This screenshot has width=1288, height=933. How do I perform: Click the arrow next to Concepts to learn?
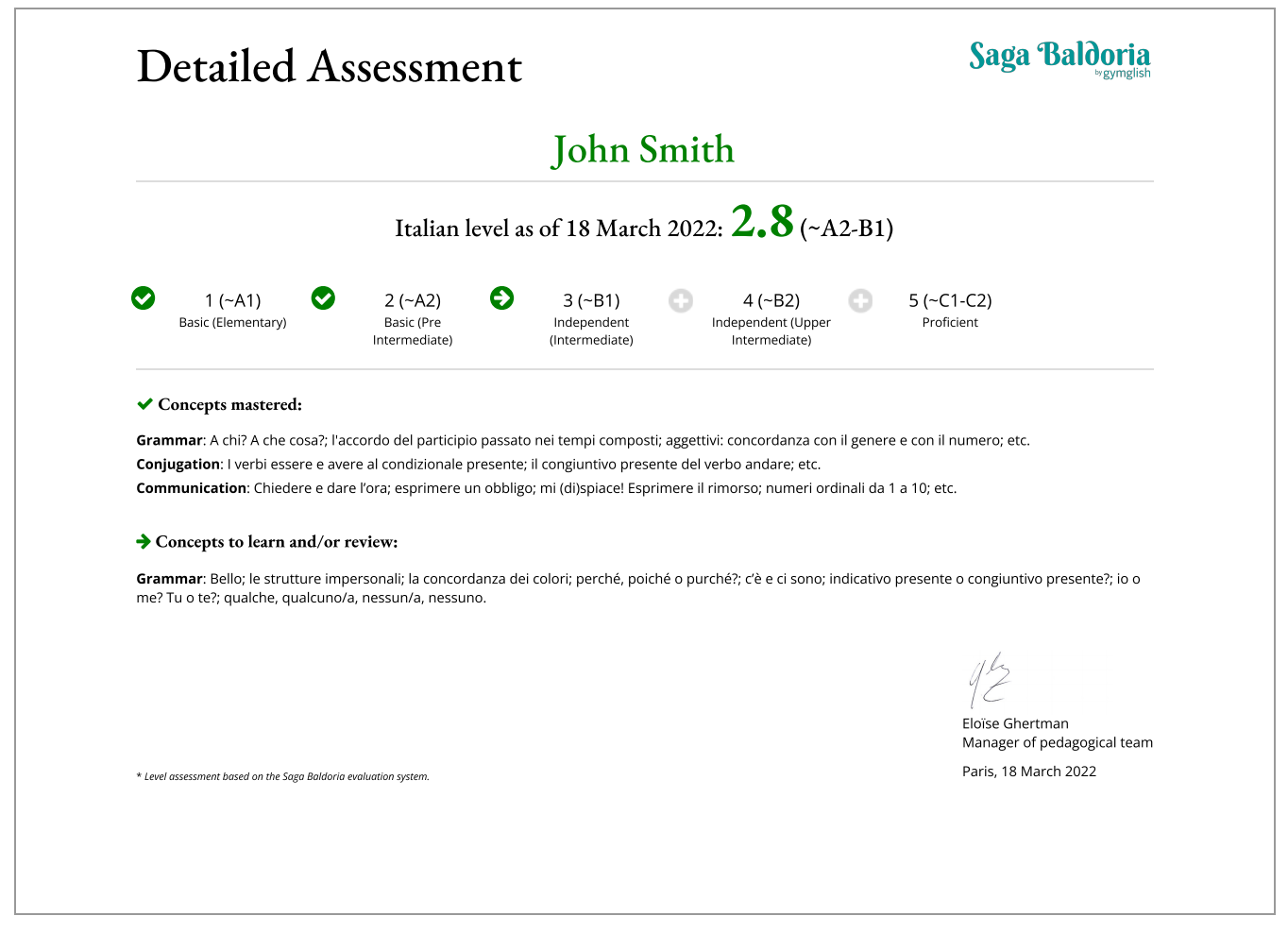click(x=144, y=541)
